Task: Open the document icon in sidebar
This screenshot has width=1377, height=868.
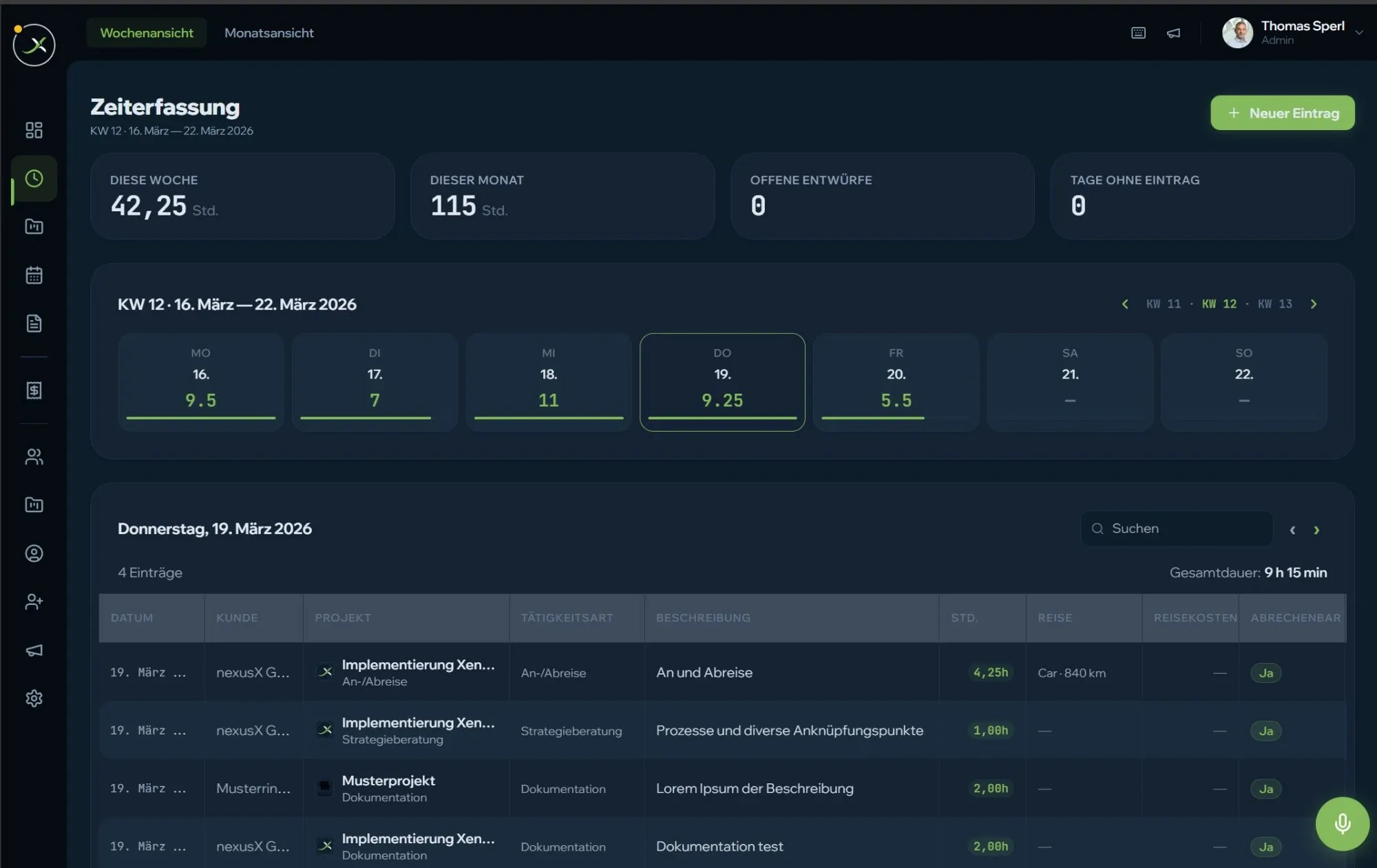Action: coord(34,324)
